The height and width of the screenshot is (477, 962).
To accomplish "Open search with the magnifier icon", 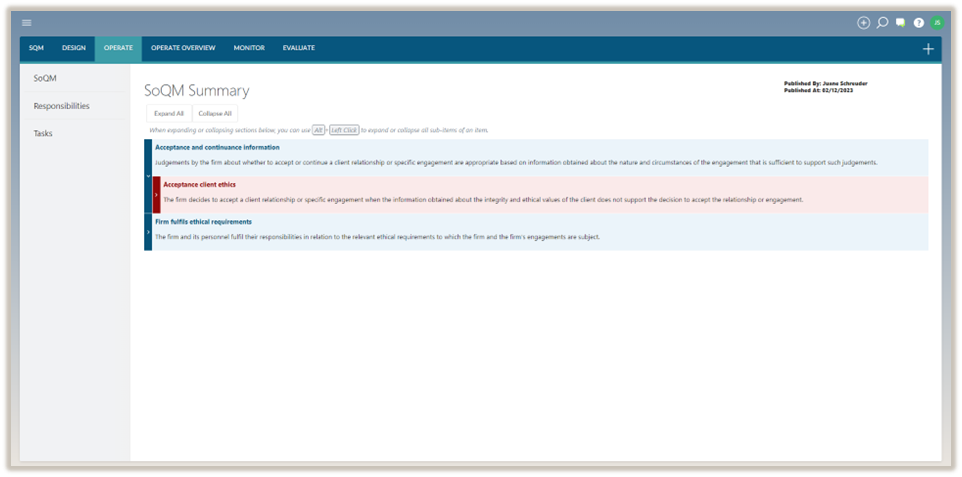I will pyautogui.click(x=882, y=22).
